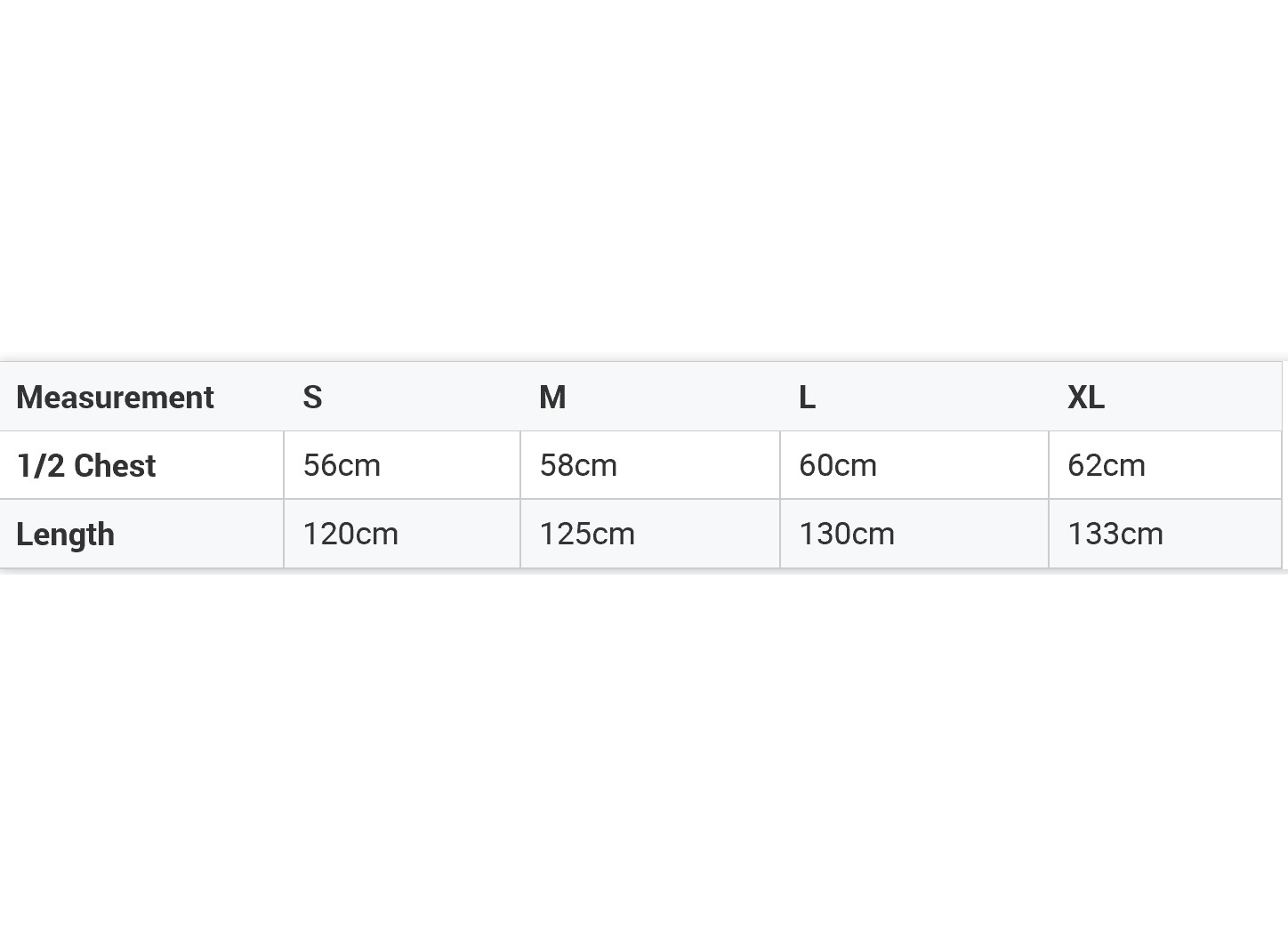The height and width of the screenshot is (925, 1288).
Task: Click the 133cm length cell
Action: (1115, 534)
